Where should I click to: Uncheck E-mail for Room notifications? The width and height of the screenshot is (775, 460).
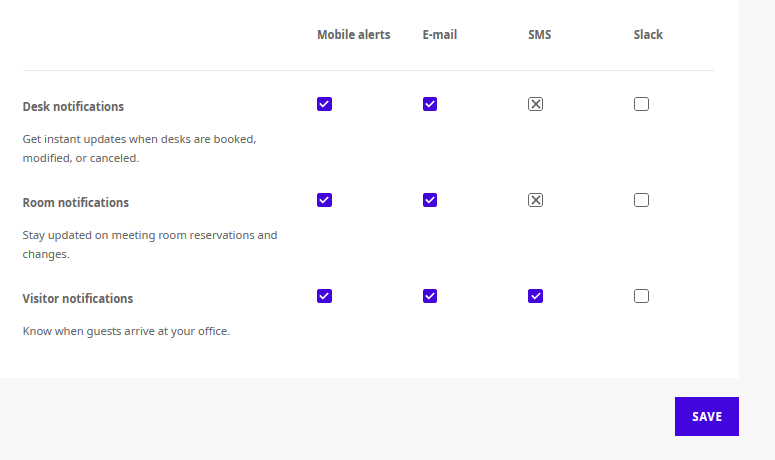pos(430,200)
